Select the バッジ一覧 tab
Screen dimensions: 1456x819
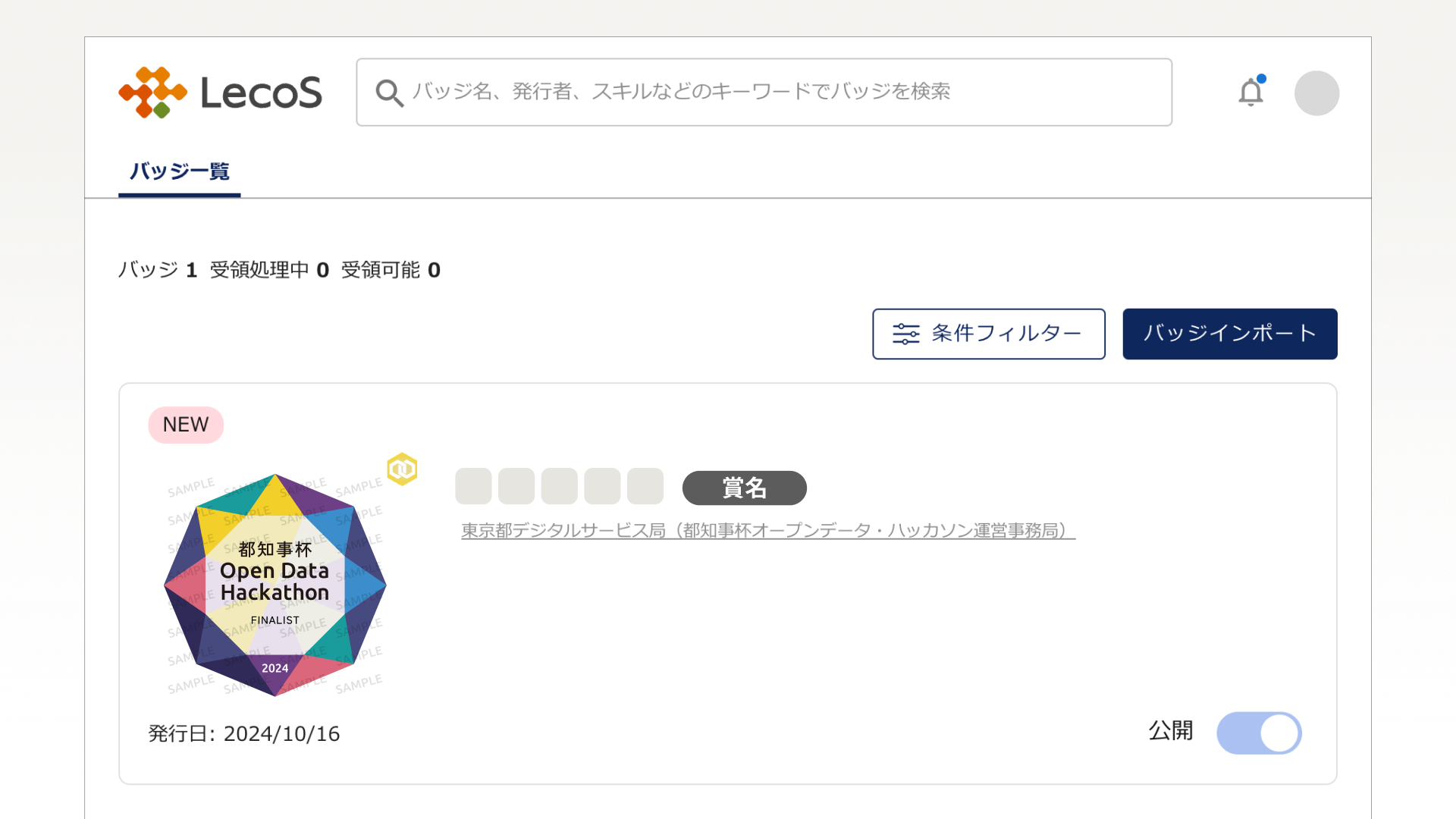pos(179,171)
